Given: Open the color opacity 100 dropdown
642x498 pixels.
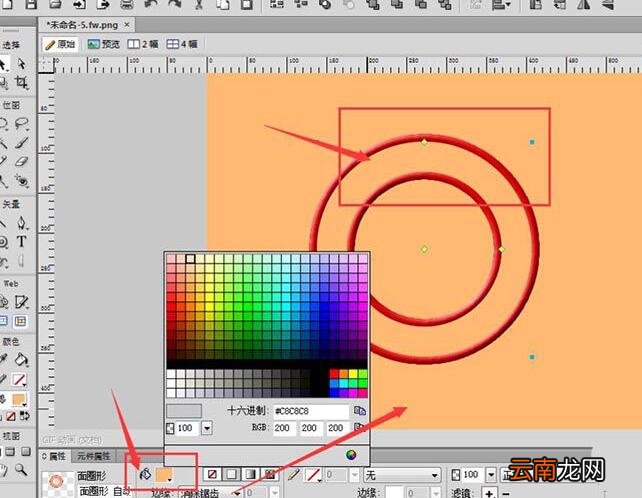Looking at the screenshot, I should 207,428.
